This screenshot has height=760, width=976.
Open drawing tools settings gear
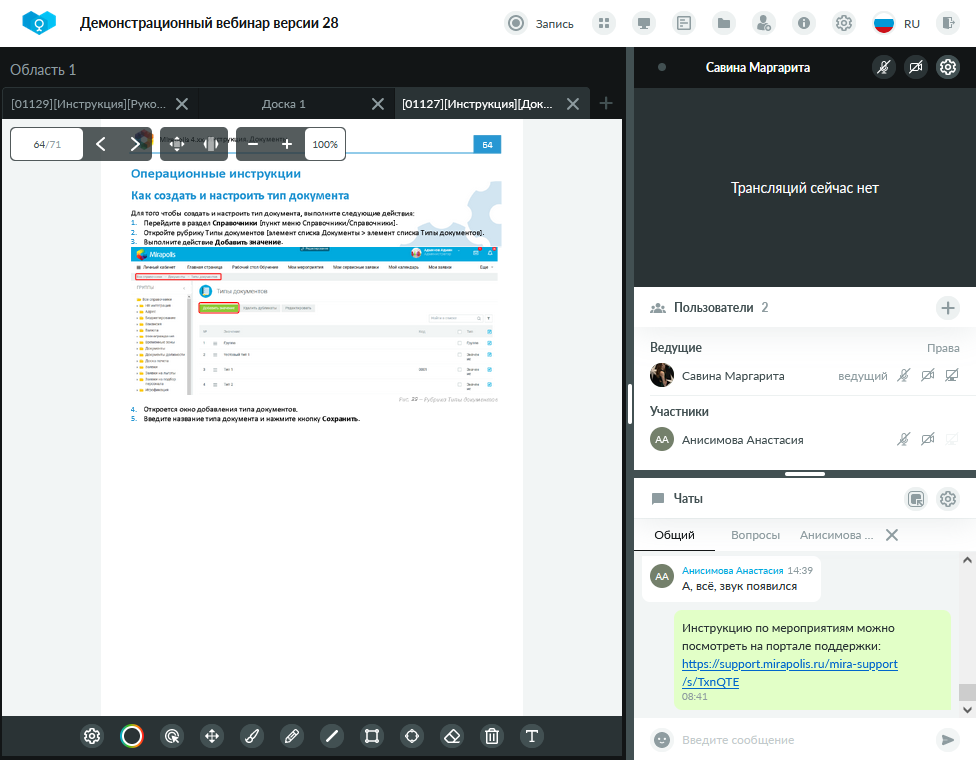point(92,736)
